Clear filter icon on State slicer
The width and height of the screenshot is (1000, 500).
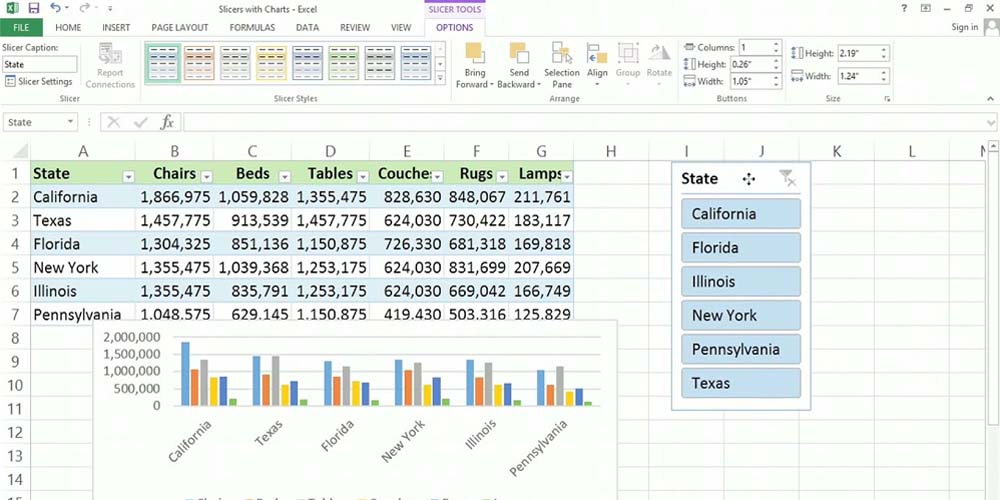[787, 178]
